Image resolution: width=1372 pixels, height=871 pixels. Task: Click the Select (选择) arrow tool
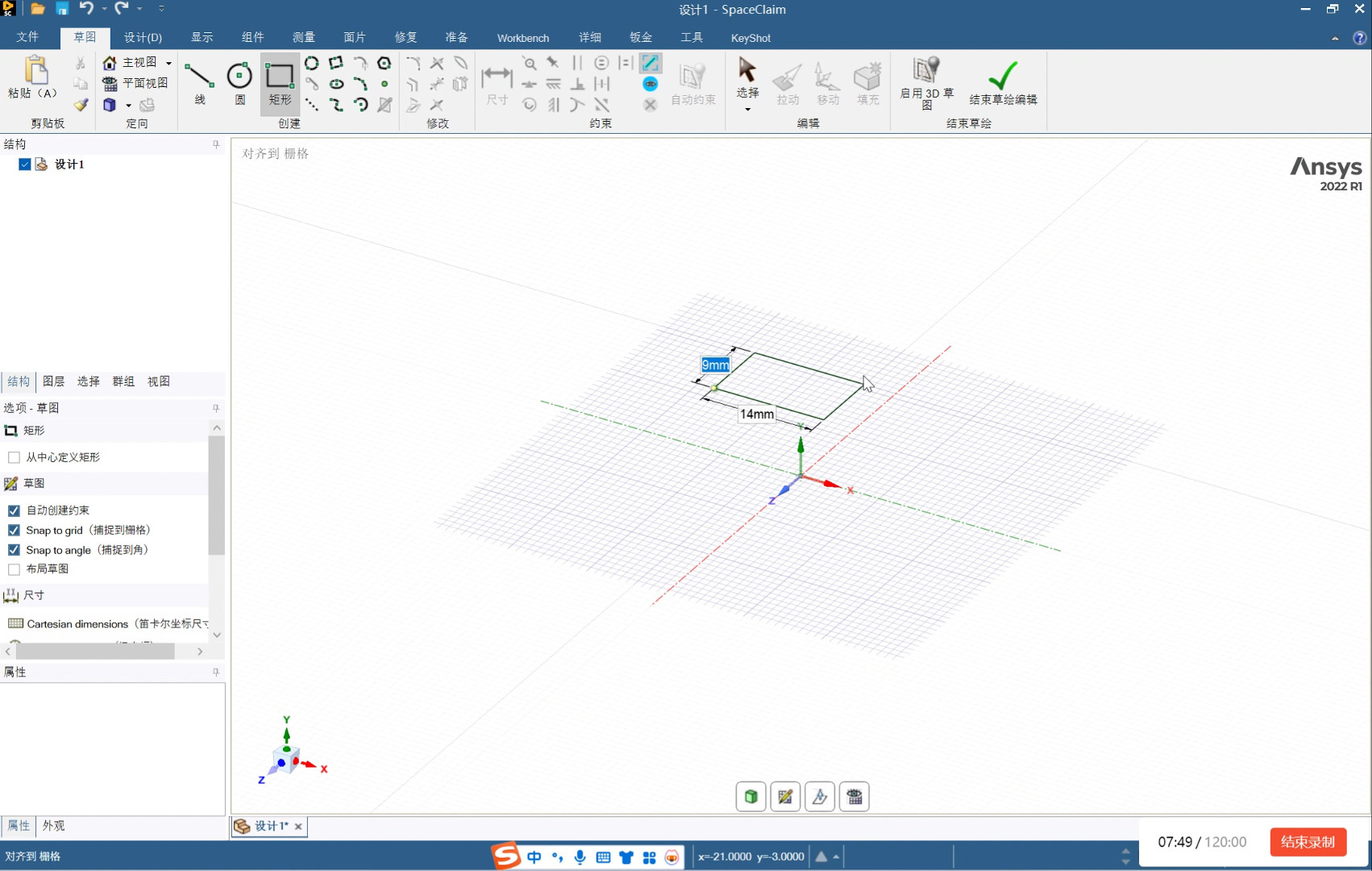[747, 77]
